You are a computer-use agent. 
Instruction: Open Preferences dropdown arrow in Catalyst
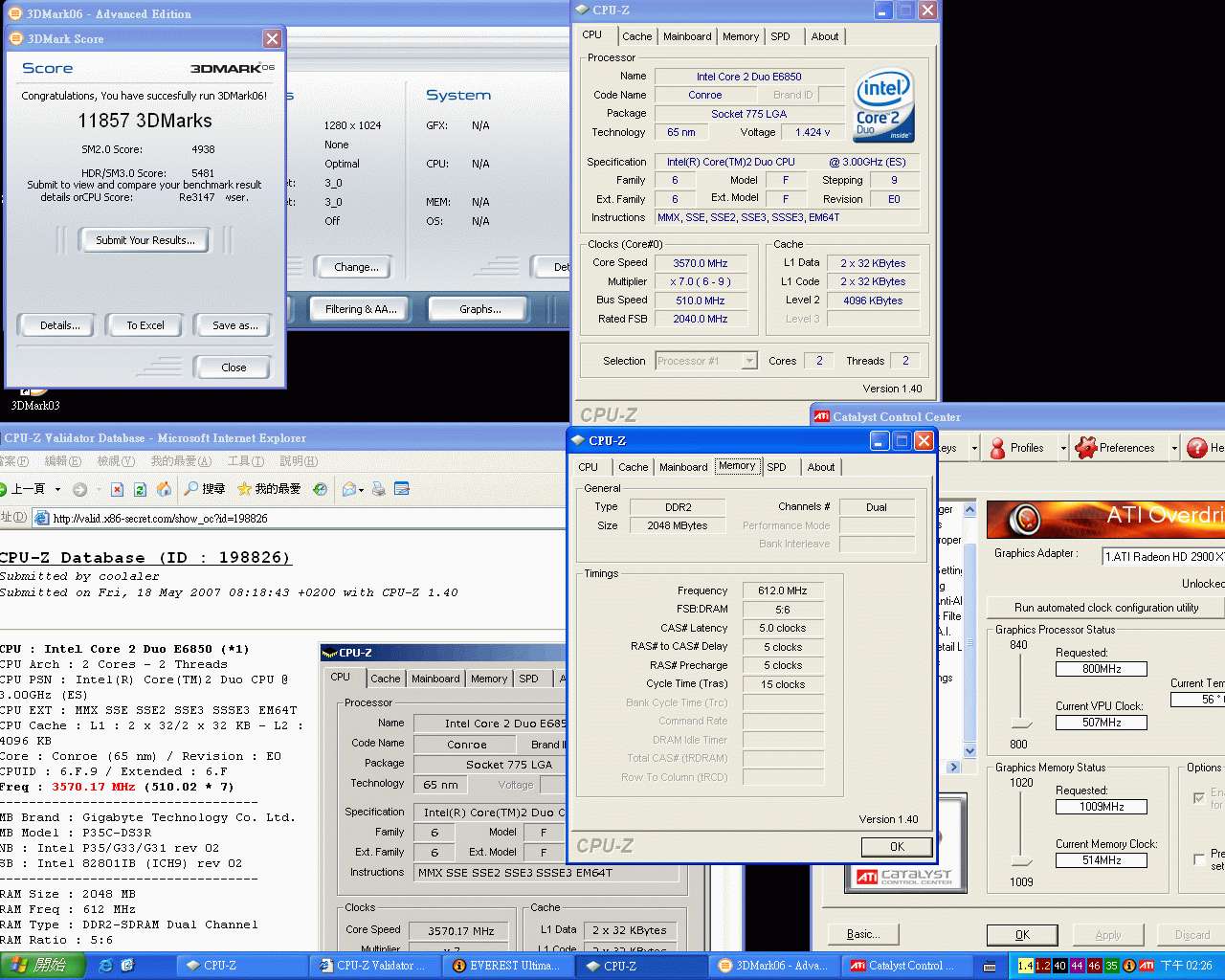[1174, 448]
